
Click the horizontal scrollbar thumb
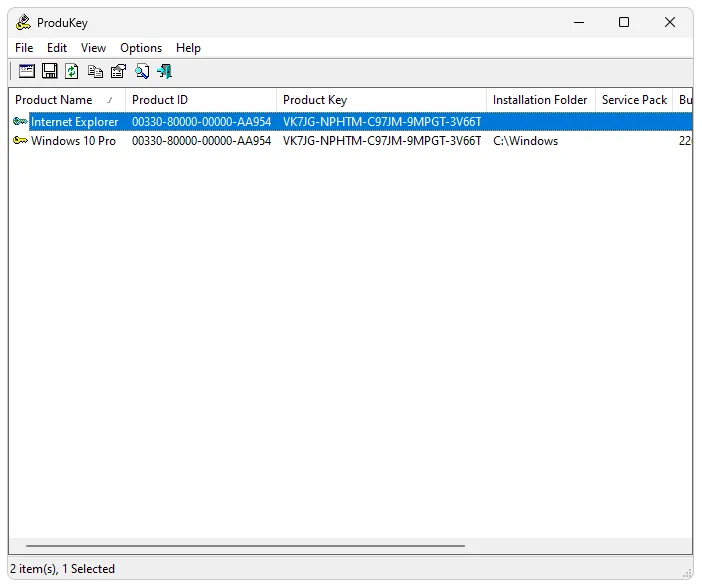(245, 546)
